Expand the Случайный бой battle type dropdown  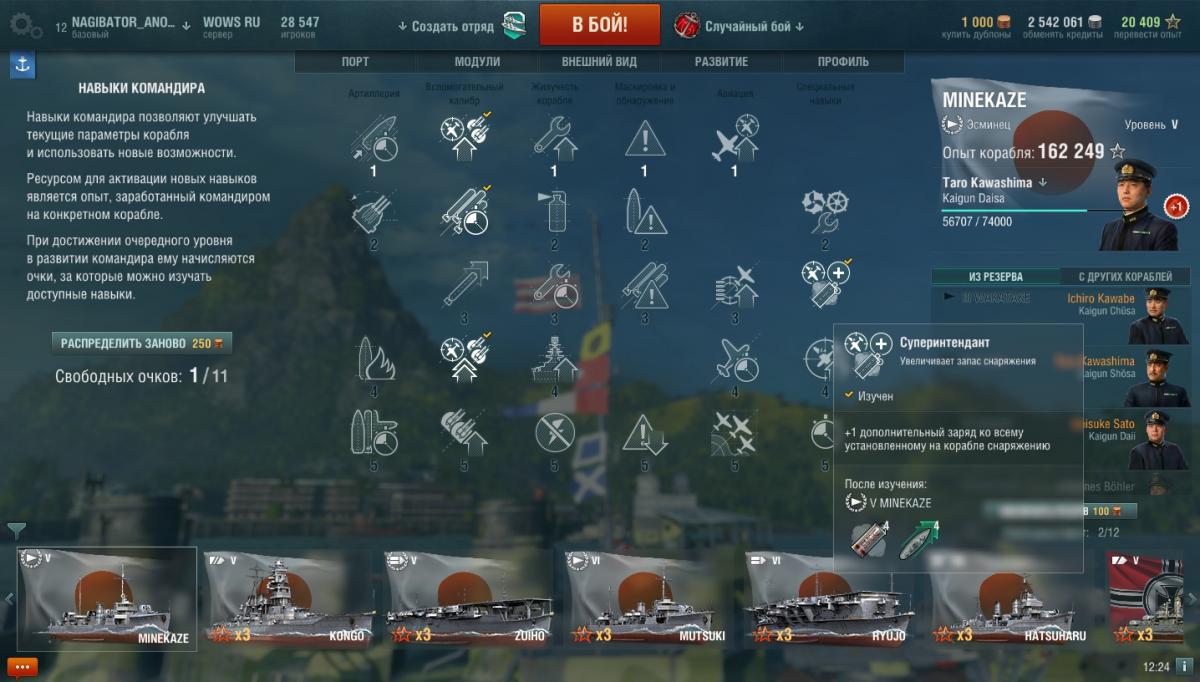pyautogui.click(x=754, y=26)
